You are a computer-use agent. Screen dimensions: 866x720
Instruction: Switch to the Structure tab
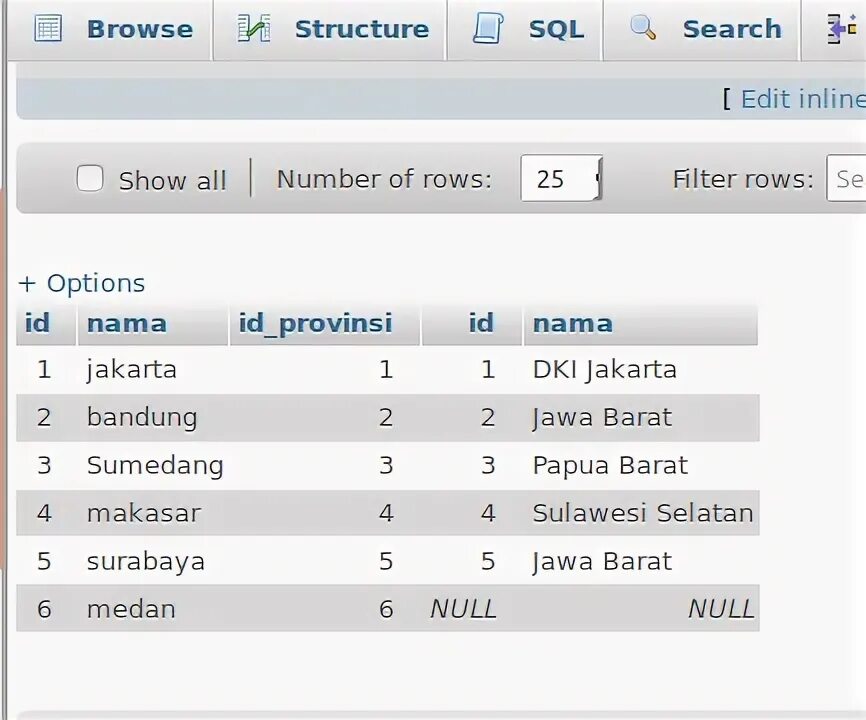point(330,29)
